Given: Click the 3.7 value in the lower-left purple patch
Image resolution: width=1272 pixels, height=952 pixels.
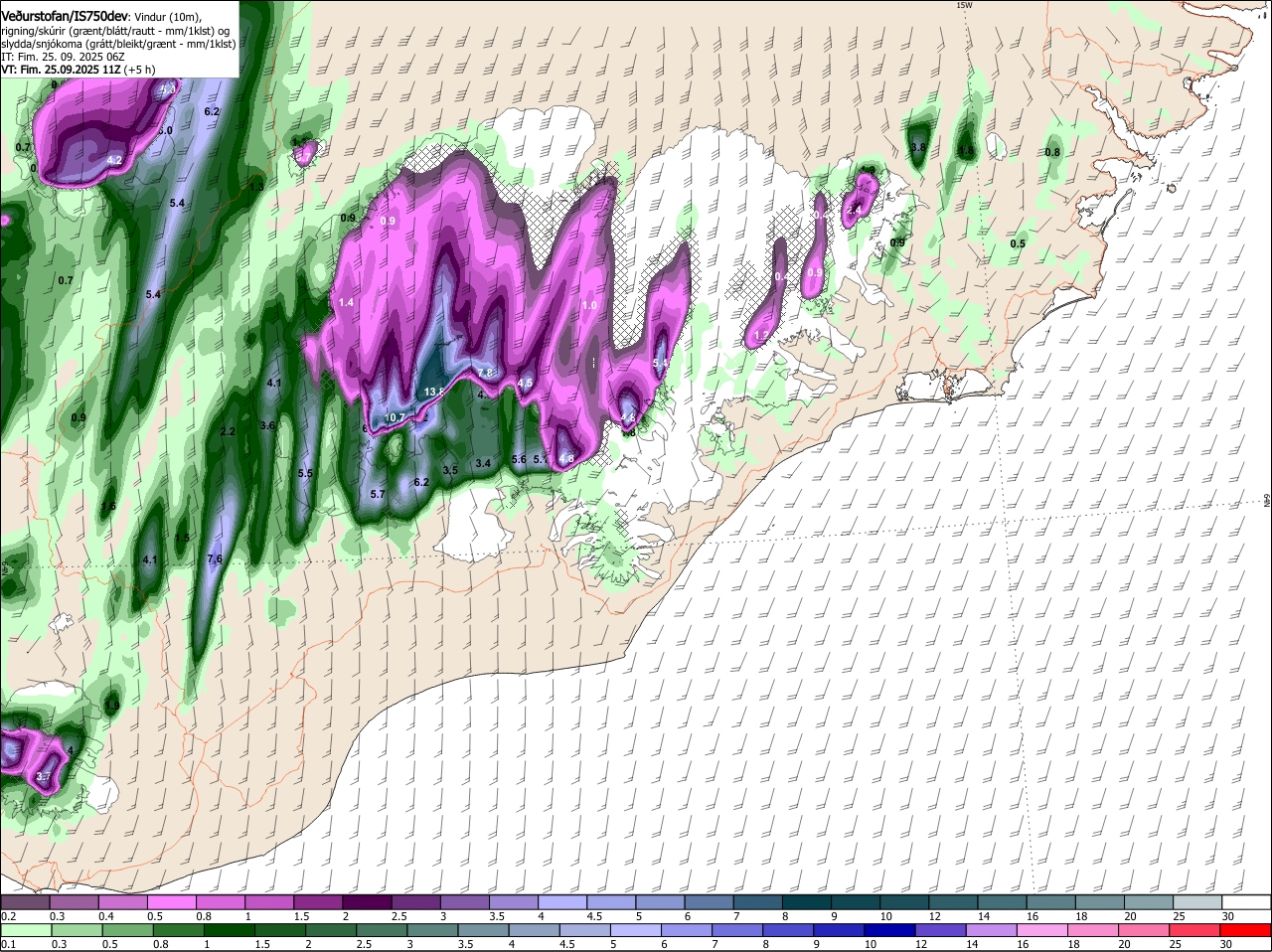Looking at the screenshot, I should [44, 776].
